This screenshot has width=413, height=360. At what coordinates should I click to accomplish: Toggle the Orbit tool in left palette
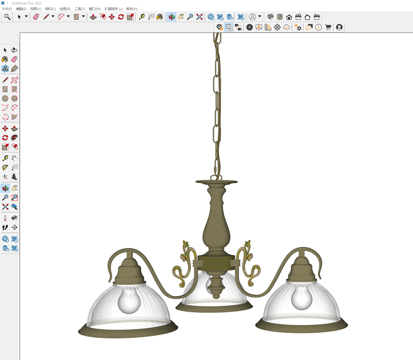pyautogui.click(x=5, y=188)
